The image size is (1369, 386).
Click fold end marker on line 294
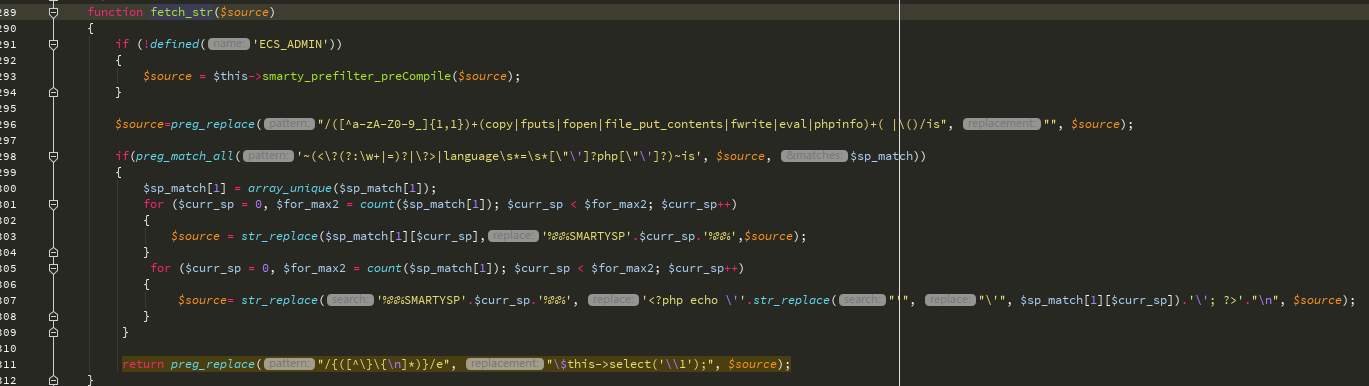click(x=54, y=92)
